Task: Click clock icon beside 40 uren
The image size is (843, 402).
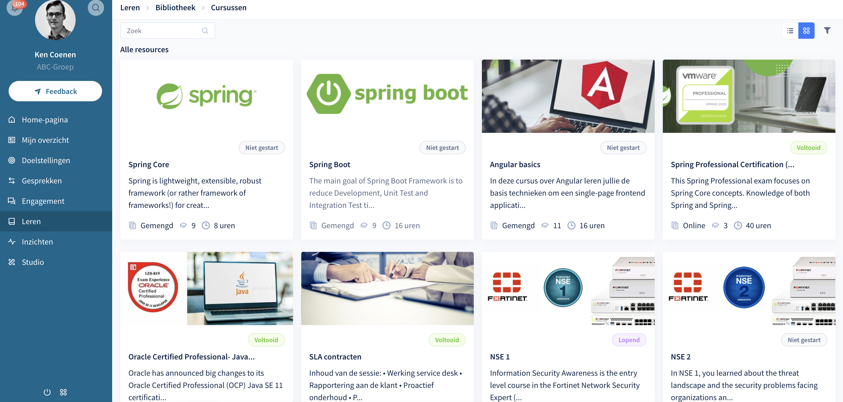Action: [738, 226]
